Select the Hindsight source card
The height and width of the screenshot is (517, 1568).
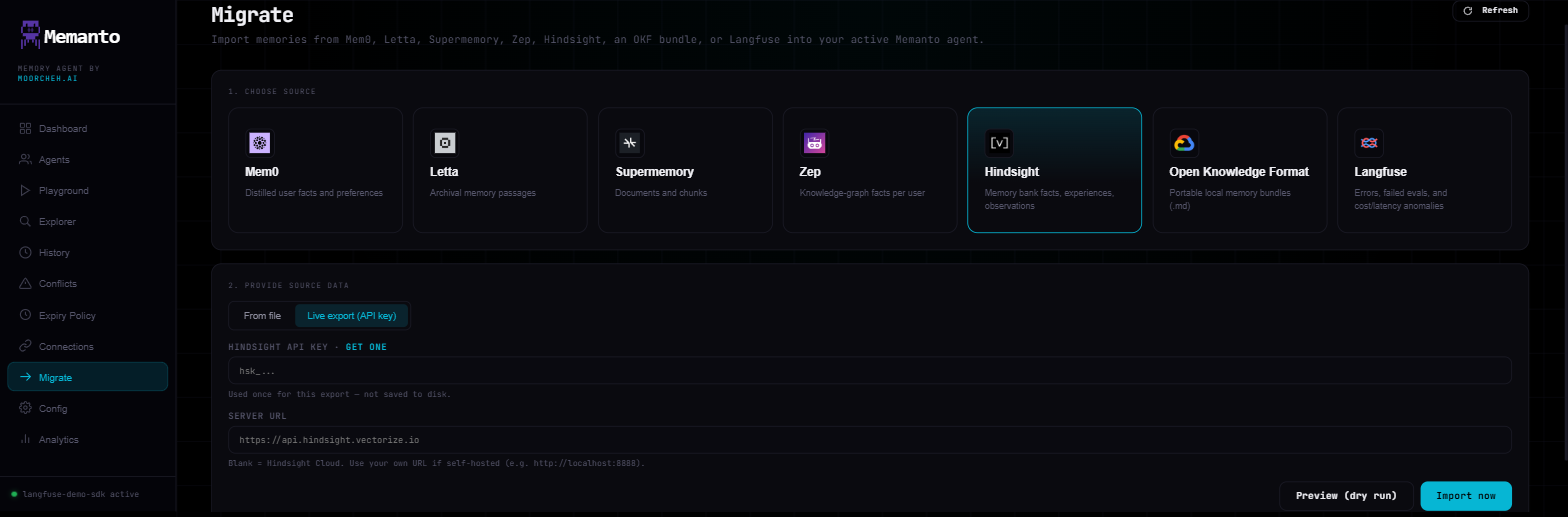pyautogui.click(x=1055, y=170)
